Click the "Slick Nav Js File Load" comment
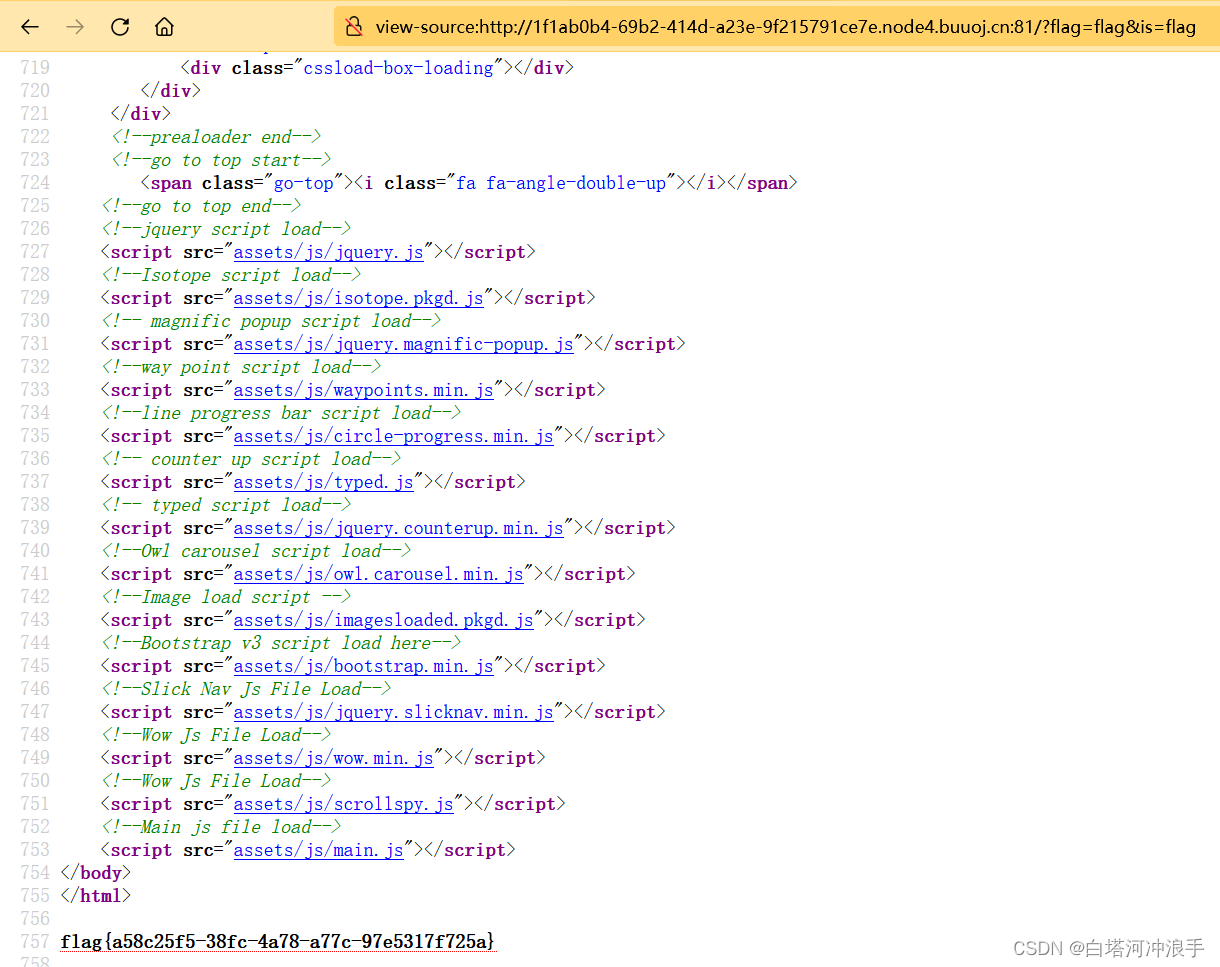 point(246,689)
